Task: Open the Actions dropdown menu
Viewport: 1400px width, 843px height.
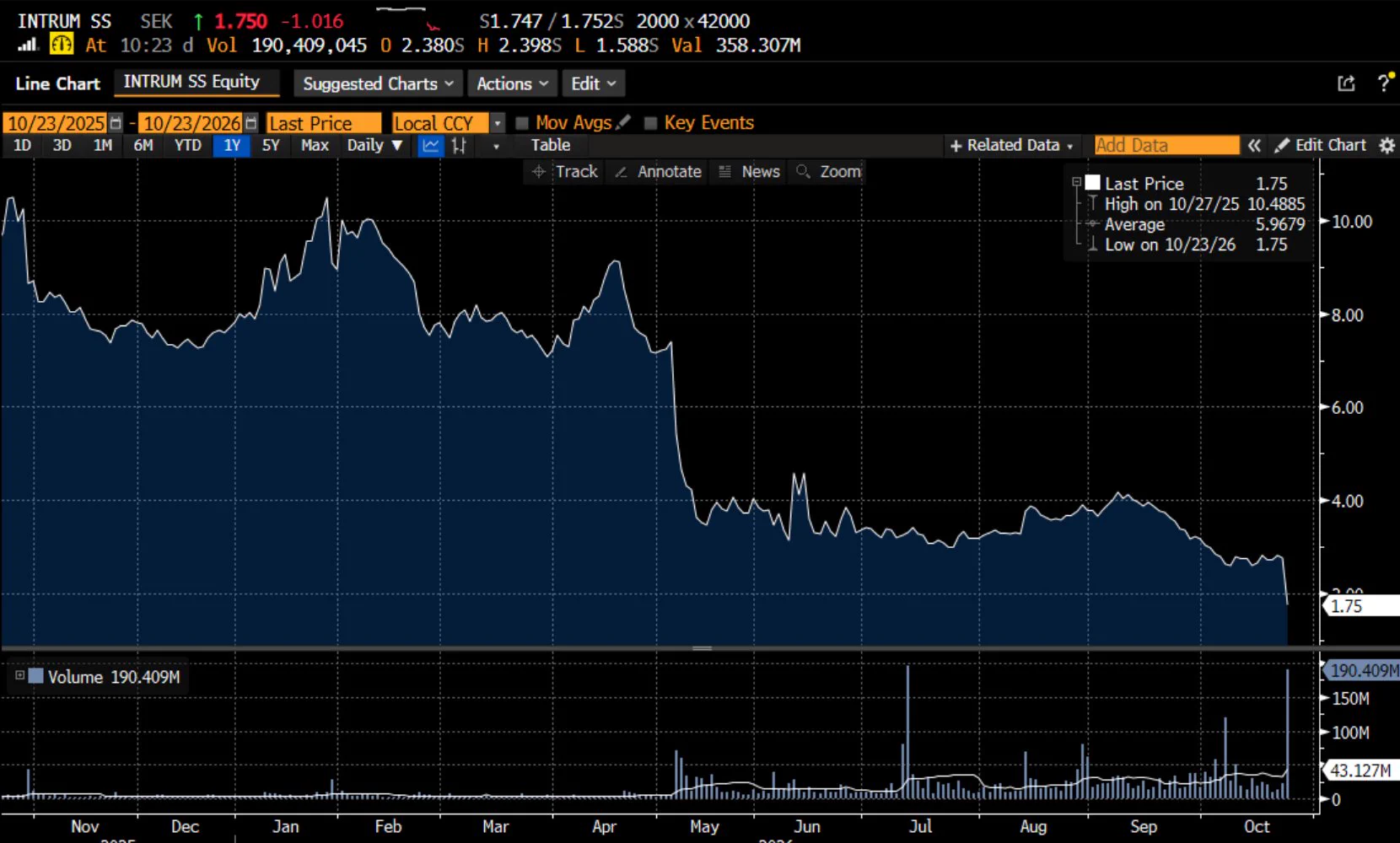Action: [x=512, y=83]
